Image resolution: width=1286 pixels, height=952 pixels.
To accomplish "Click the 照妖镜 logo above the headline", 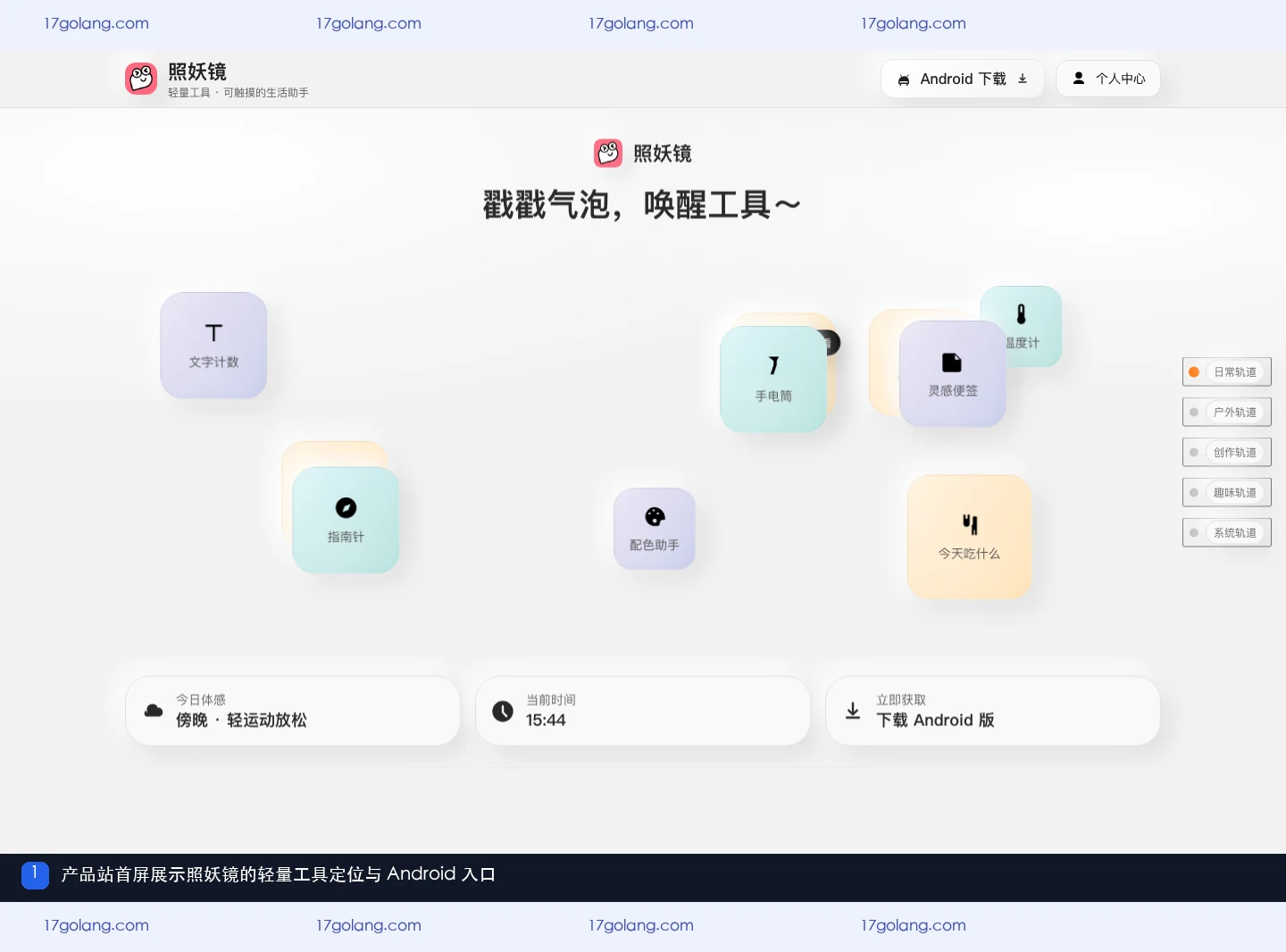I will pyautogui.click(x=608, y=153).
